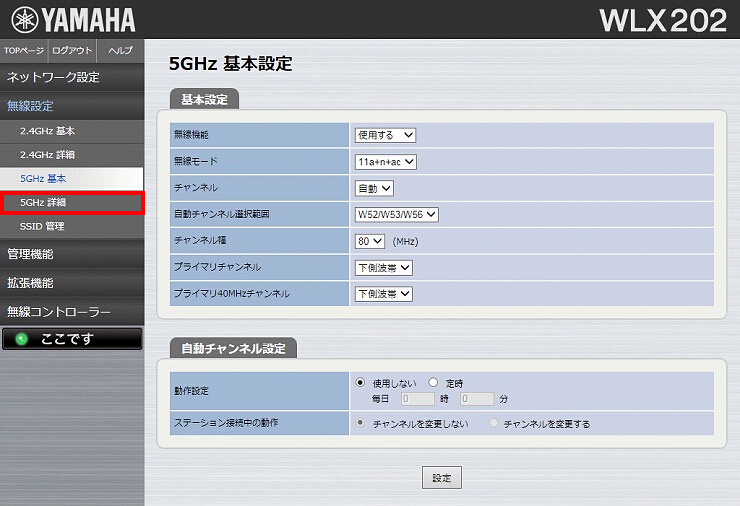Expand the 拡張機能 menu
The width and height of the screenshot is (740, 506).
[x=72, y=283]
